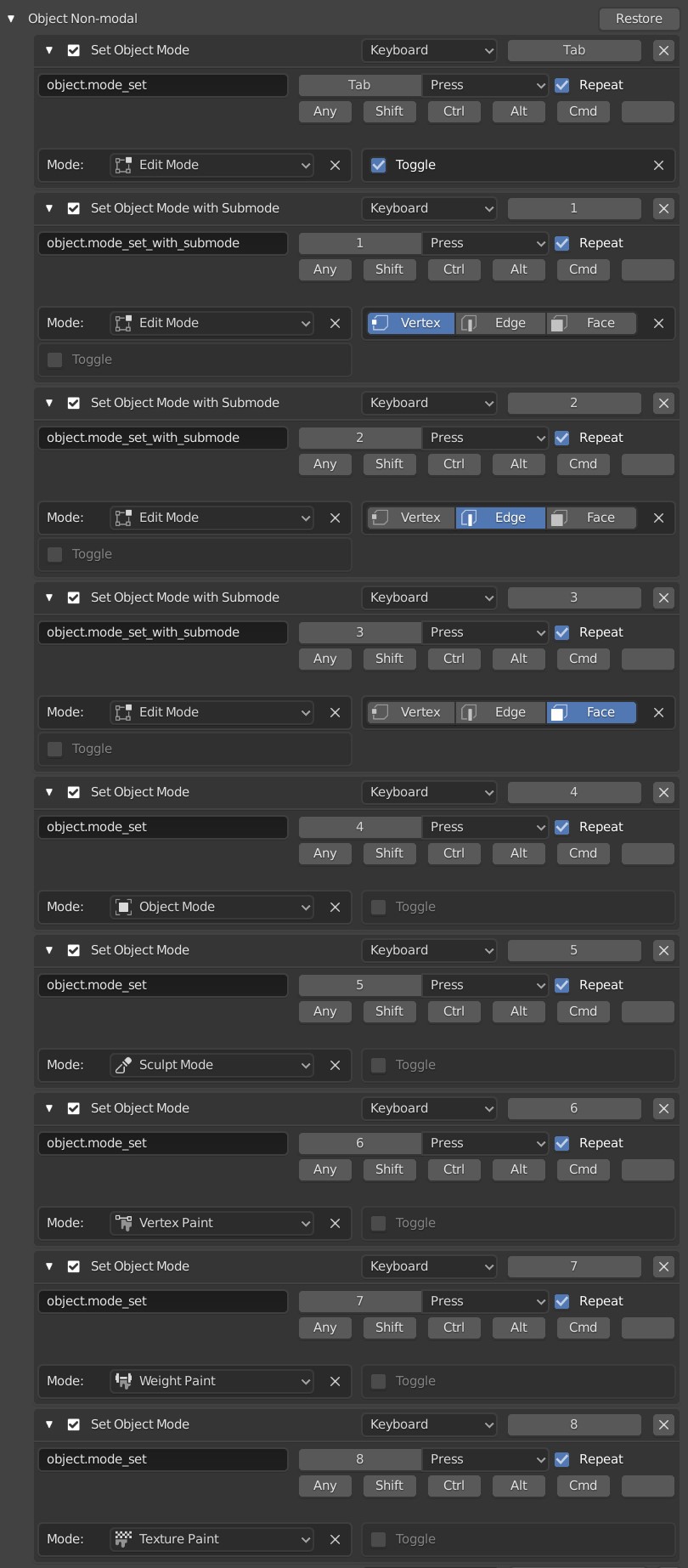
Task: Select Vertex submode for key 1
Action: click(x=411, y=323)
